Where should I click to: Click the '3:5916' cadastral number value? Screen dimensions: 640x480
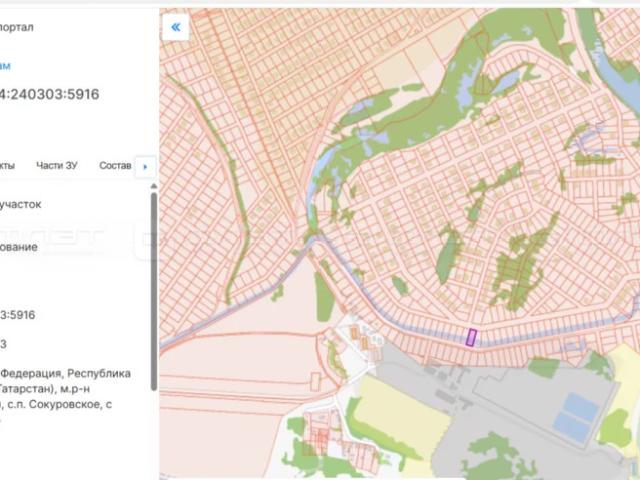[18, 315]
